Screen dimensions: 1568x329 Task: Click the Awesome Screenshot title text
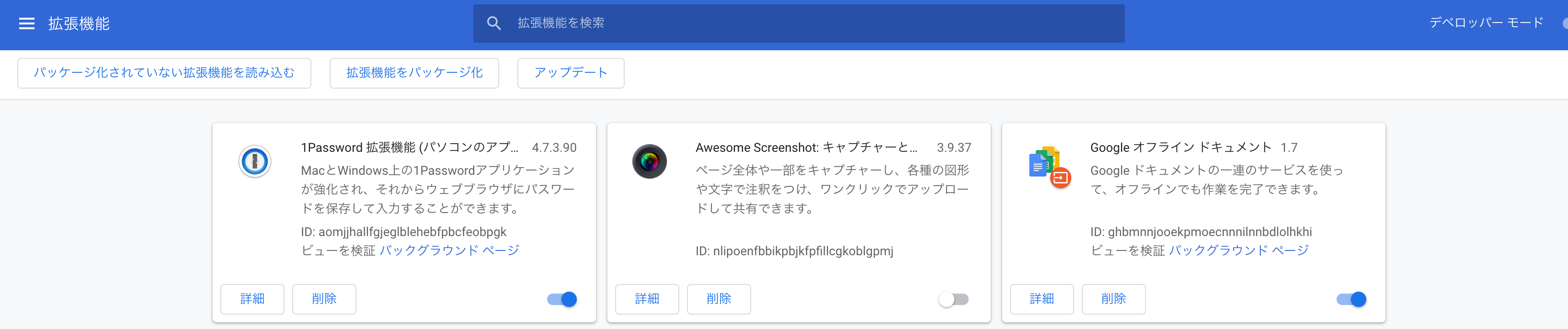[806, 148]
